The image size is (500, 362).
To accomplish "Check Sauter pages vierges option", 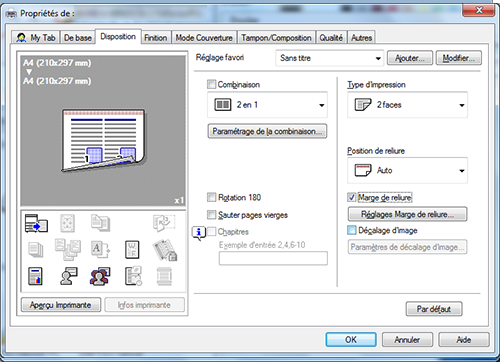I will point(211,214).
